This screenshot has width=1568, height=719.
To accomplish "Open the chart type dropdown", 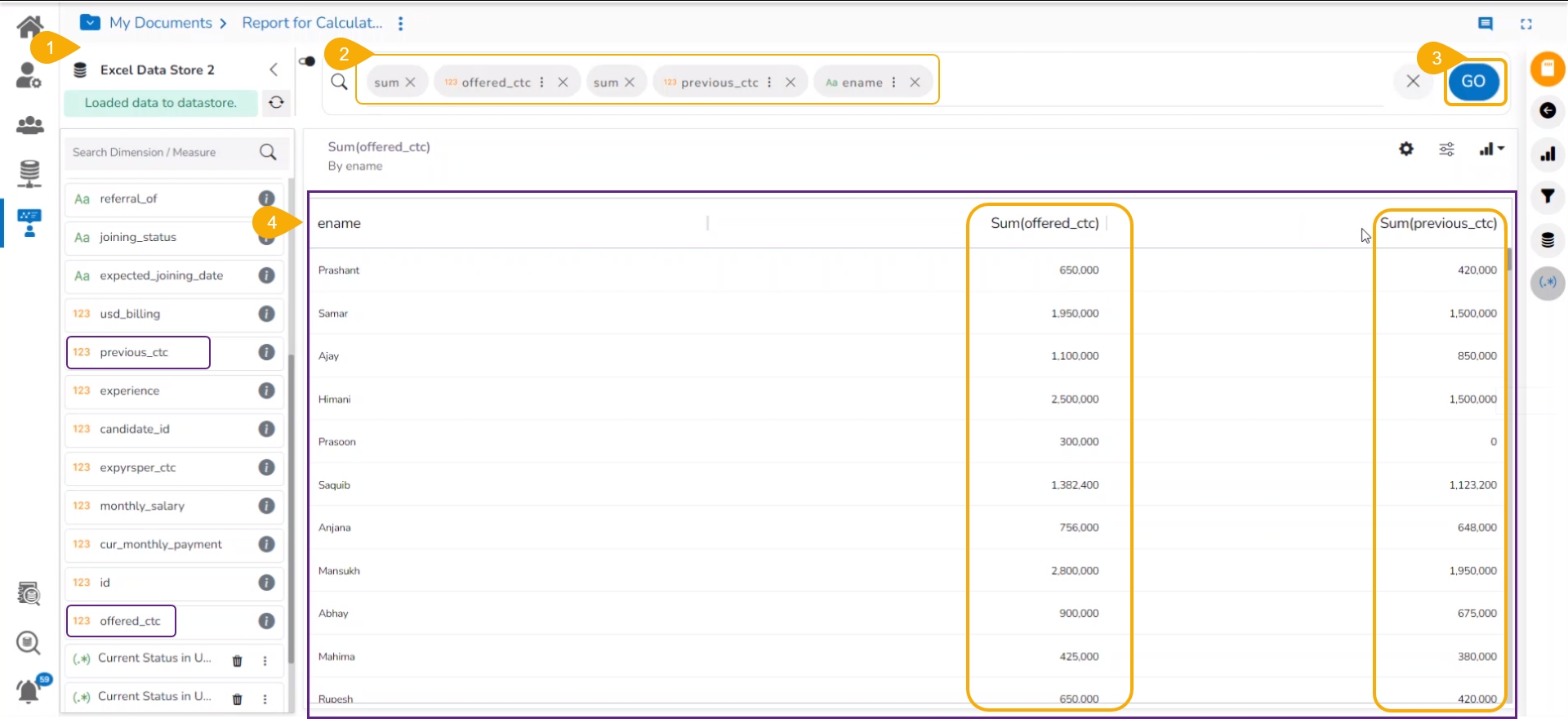I will point(1491,149).
